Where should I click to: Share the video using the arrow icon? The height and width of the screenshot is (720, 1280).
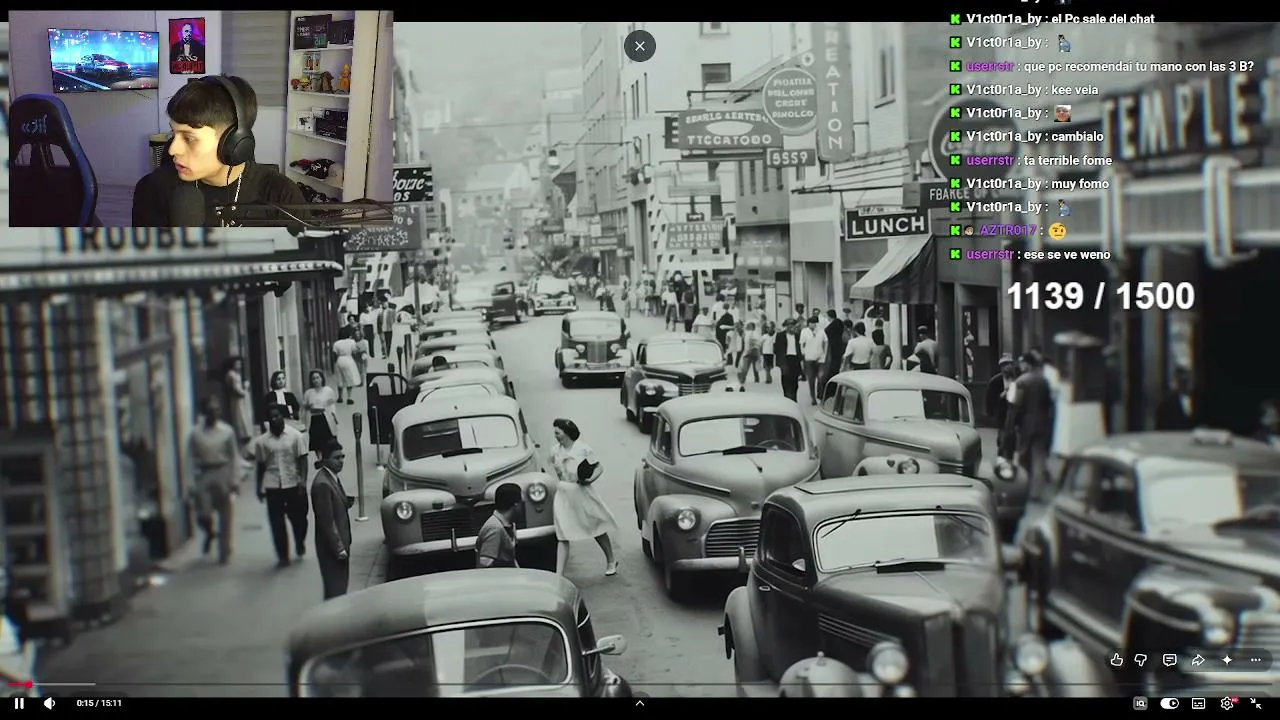coord(1198,660)
